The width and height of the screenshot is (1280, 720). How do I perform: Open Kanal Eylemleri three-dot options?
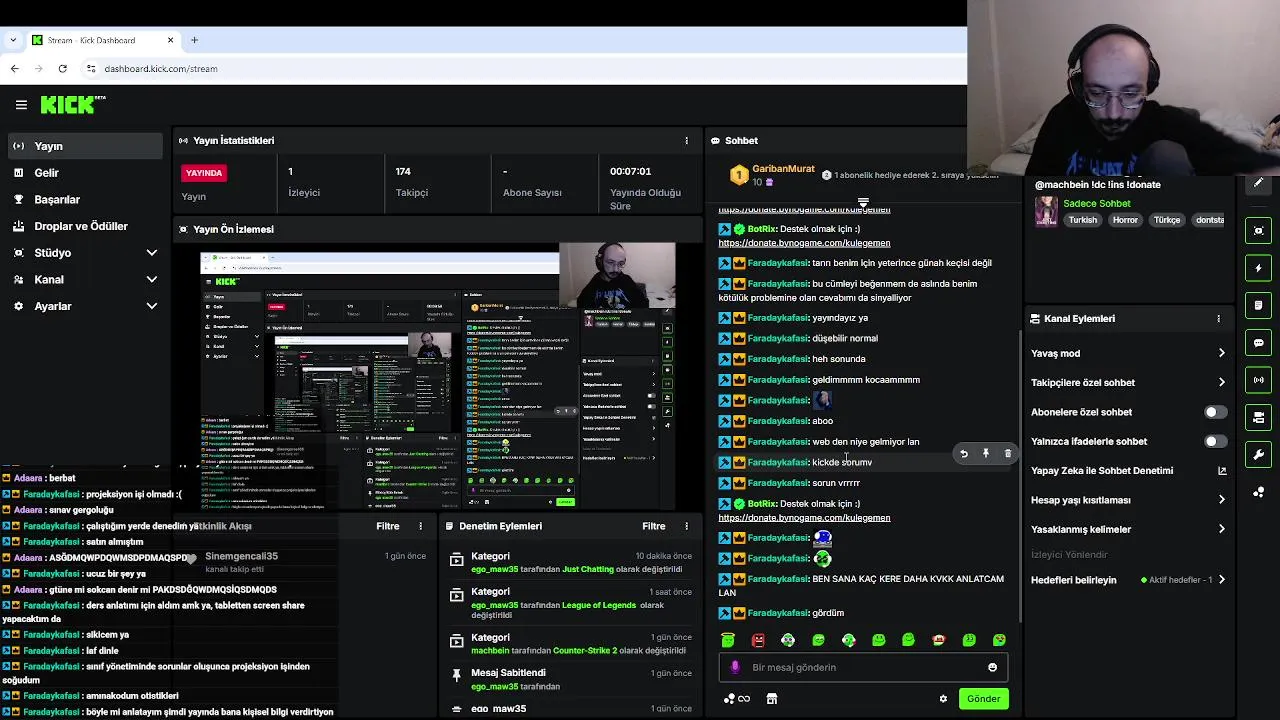[x=1218, y=319]
